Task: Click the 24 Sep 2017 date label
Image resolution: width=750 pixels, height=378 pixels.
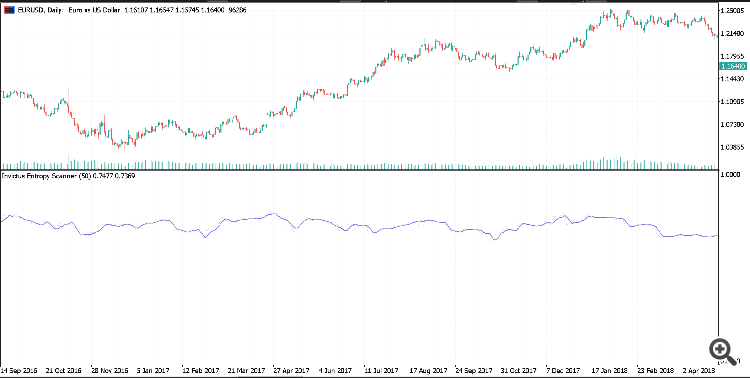Action: (474, 370)
